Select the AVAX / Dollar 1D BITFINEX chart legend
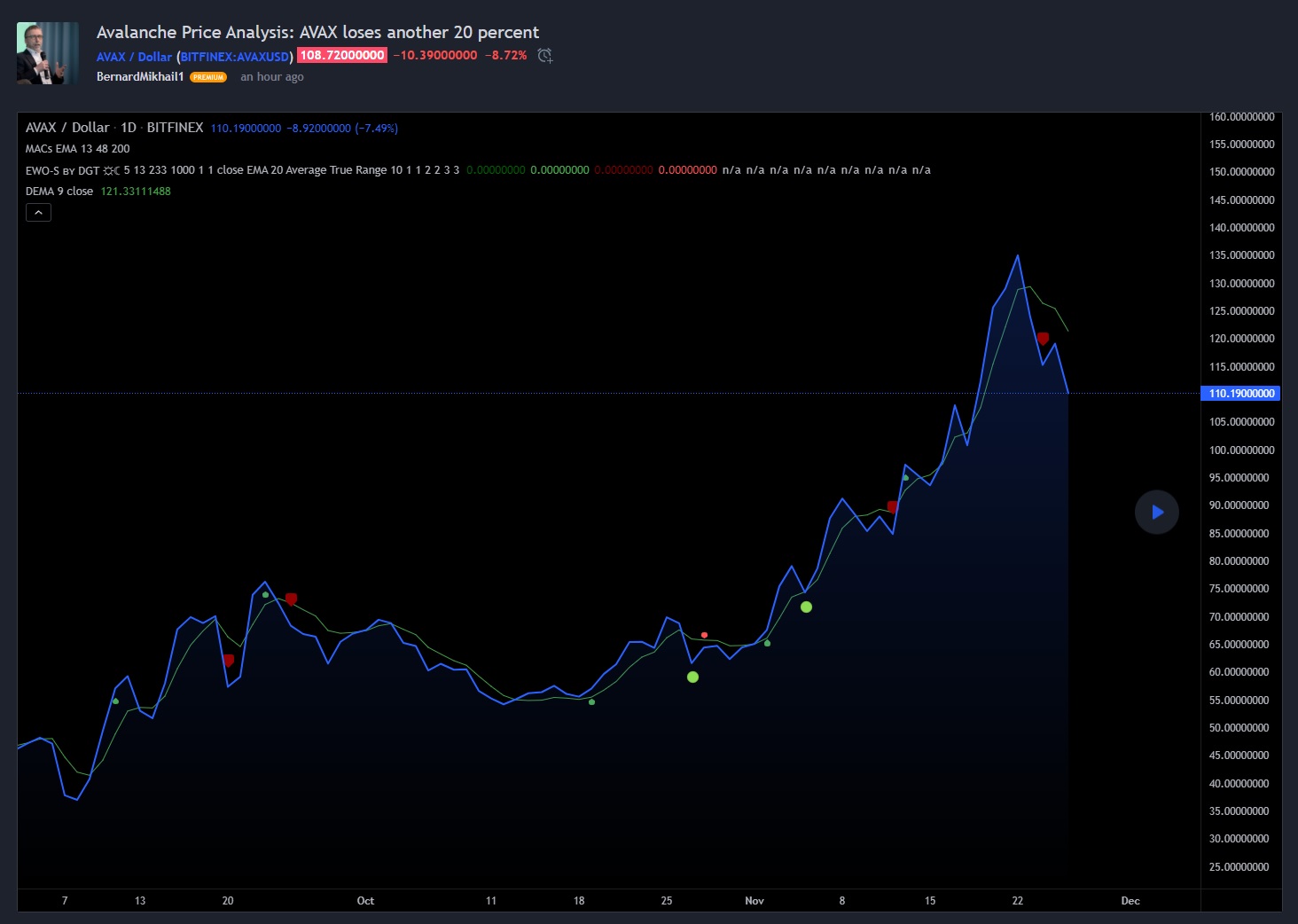The image size is (1298, 924). tap(114, 128)
